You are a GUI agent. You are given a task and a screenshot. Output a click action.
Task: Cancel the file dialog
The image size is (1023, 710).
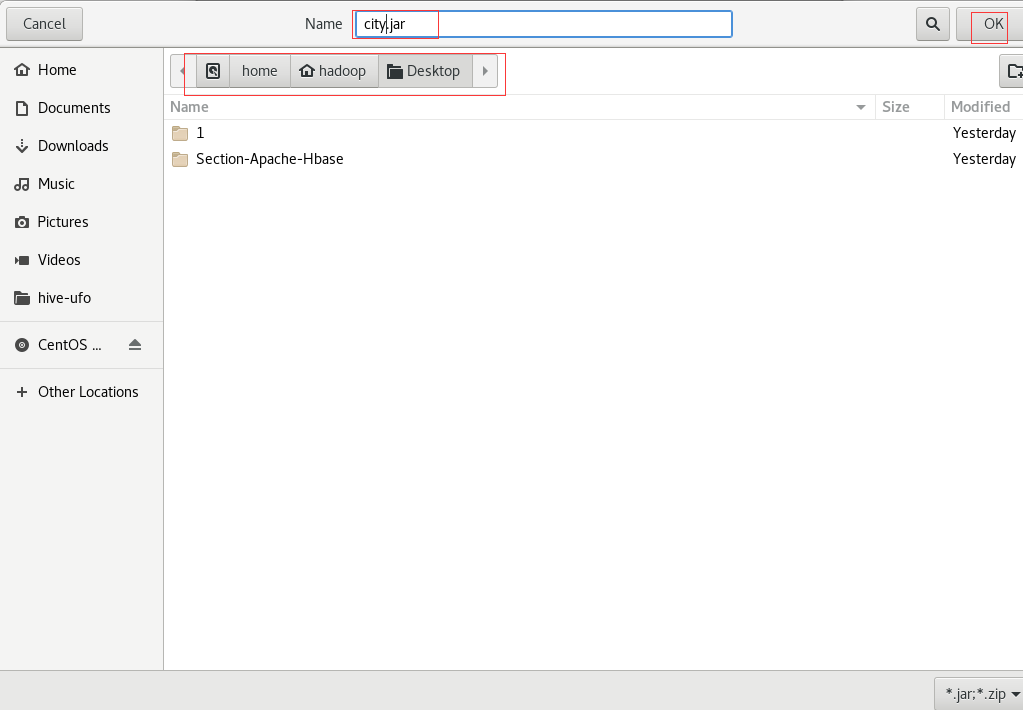point(44,24)
